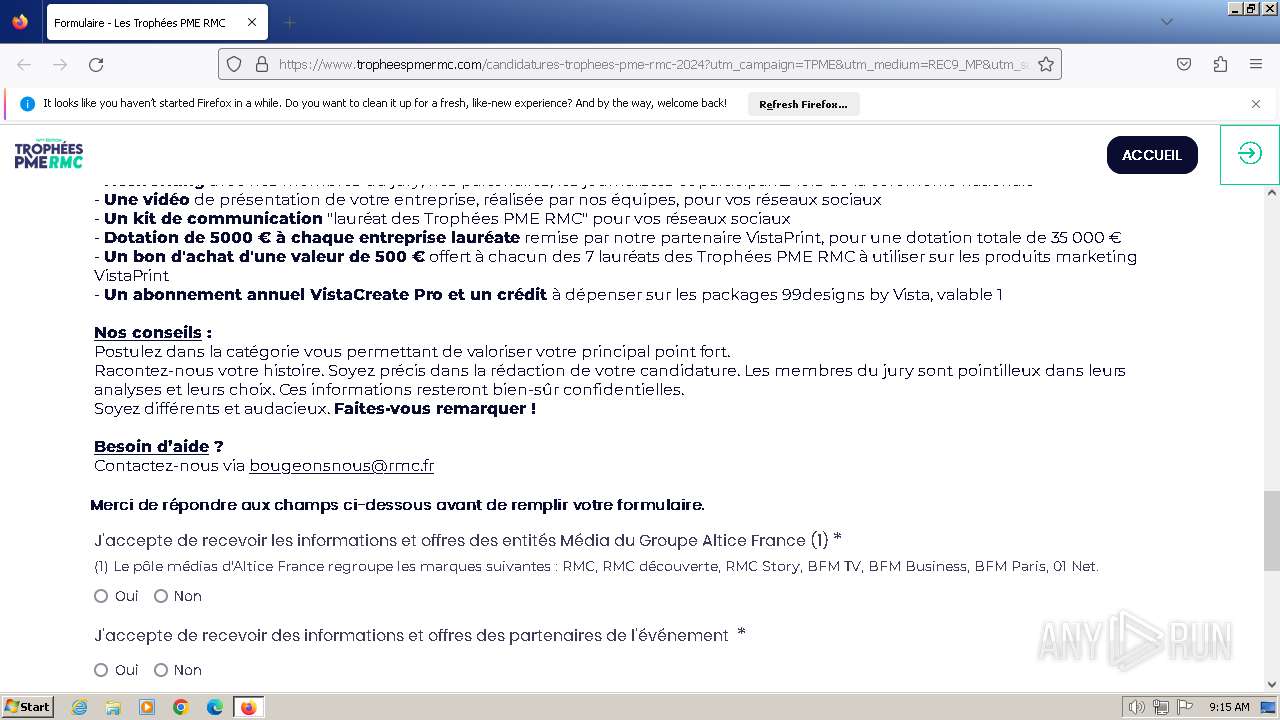This screenshot has height=720, width=1280.
Task: Click the Faites-vous remarquer ! text
Action: pyautogui.click(x=435, y=408)
